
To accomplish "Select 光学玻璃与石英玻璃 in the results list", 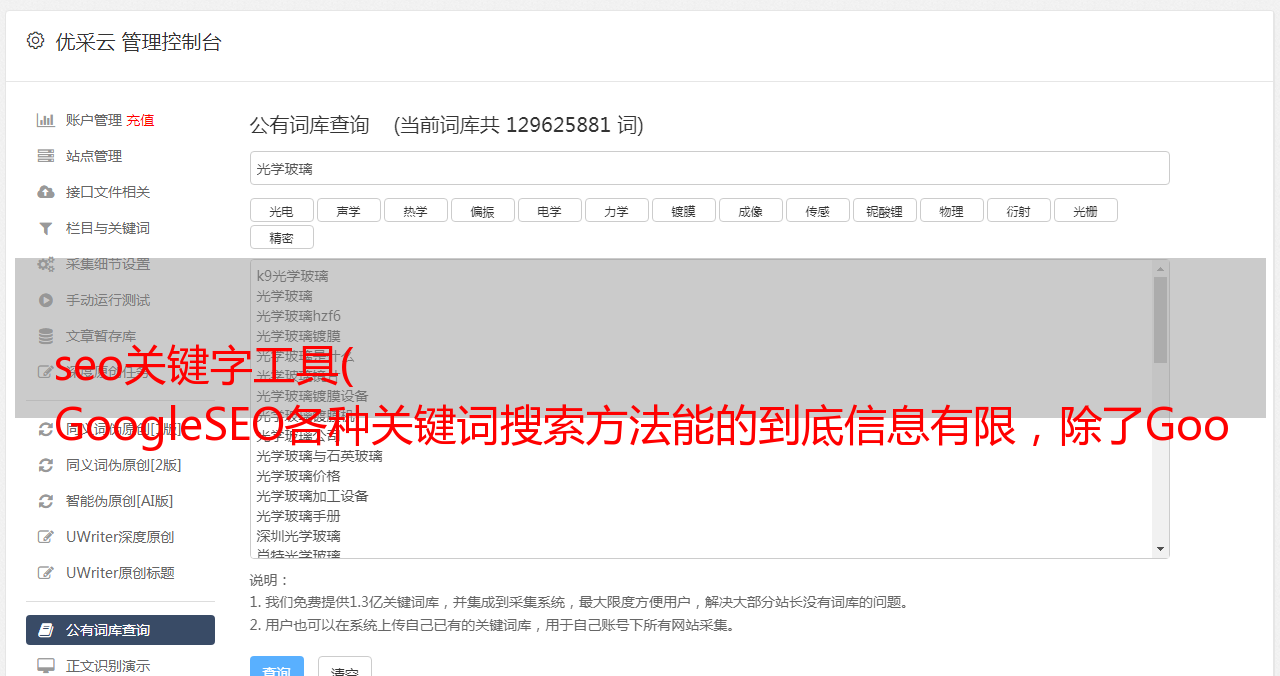I will [319, 456].
